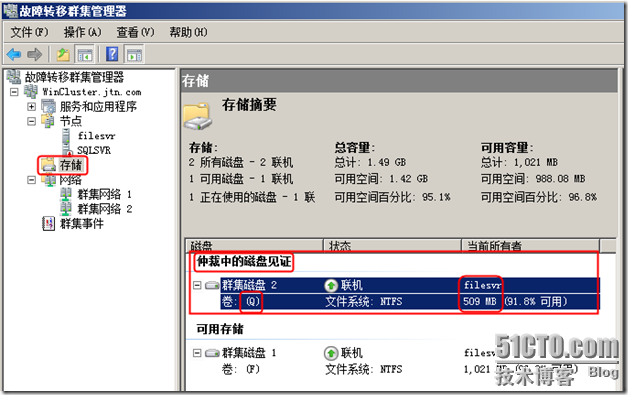
Task: Click the 群集磁盘 2 disk drive icon
Action: (212, 285)
